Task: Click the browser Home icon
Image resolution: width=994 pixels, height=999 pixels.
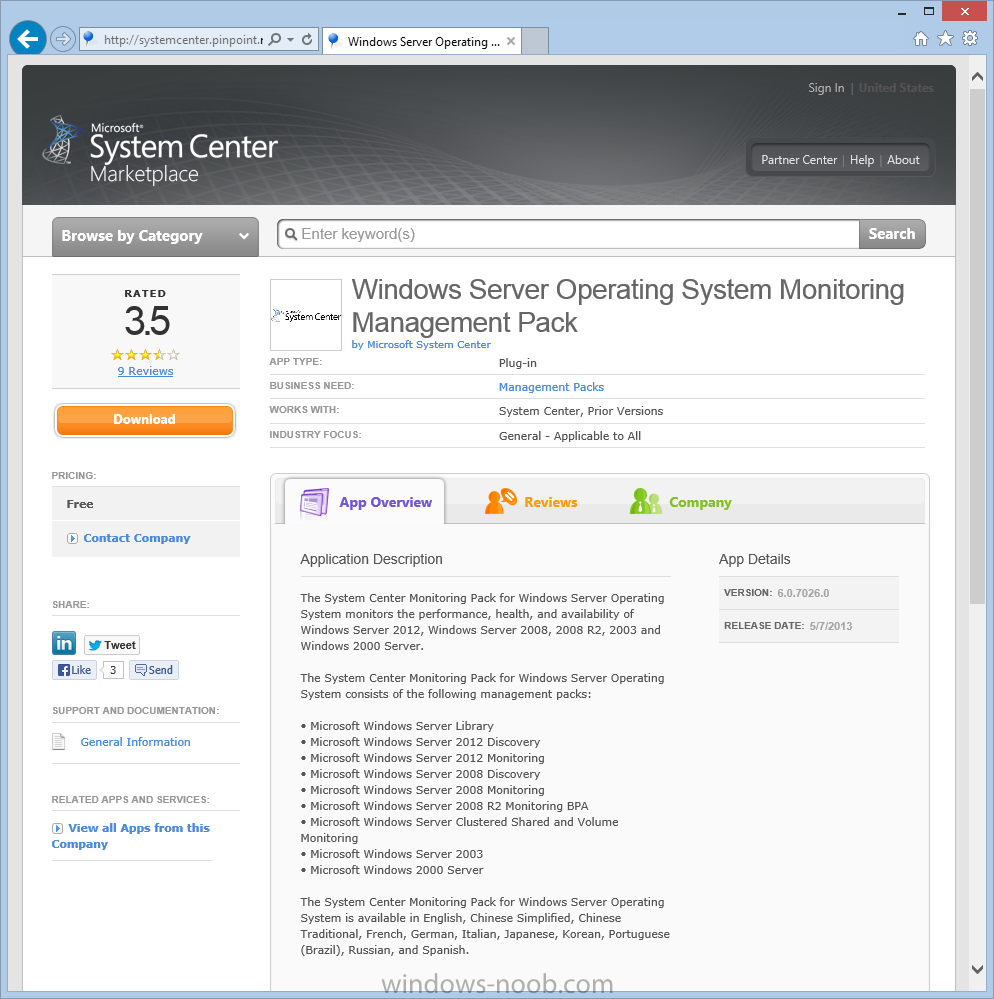Action: 921,39
